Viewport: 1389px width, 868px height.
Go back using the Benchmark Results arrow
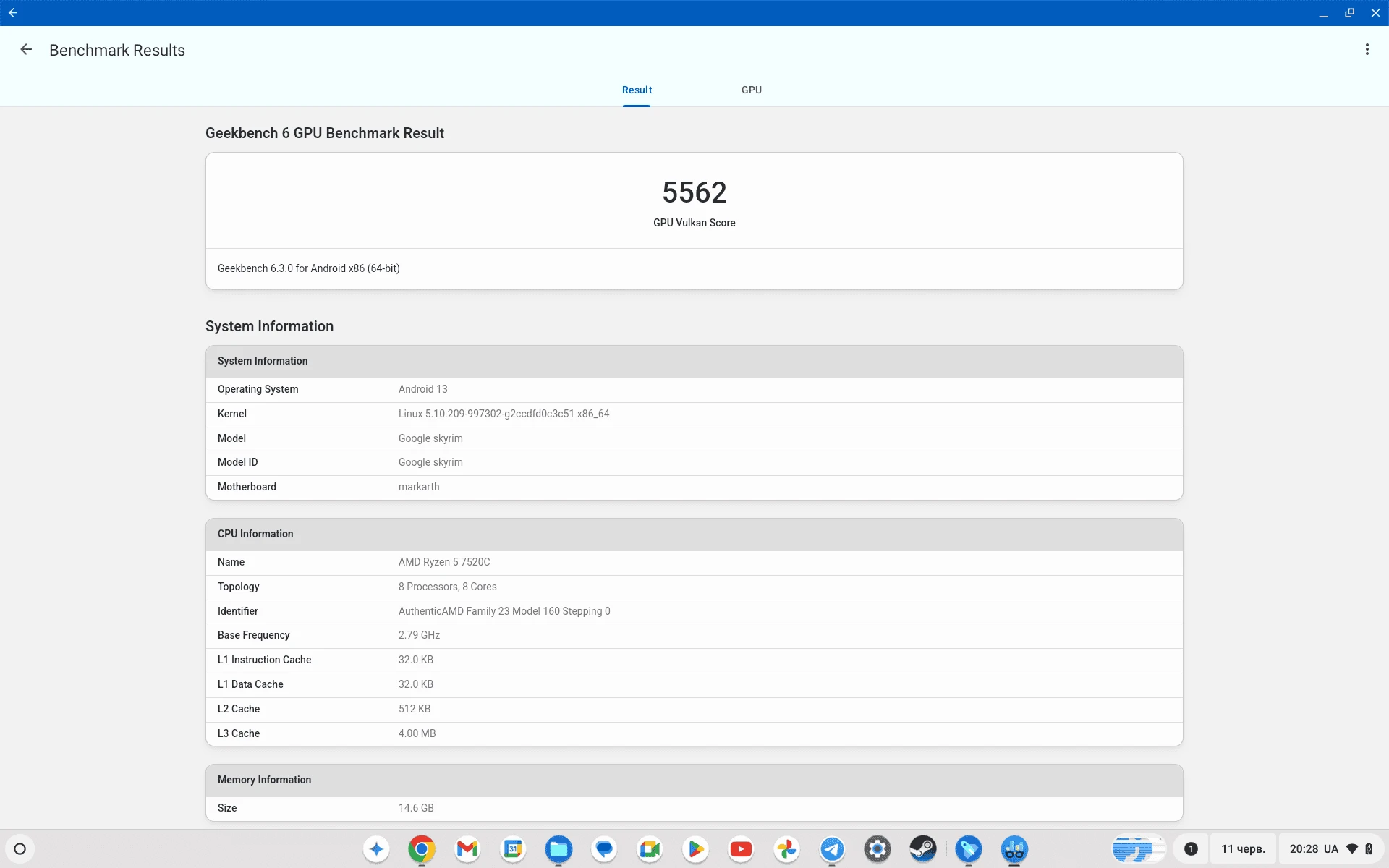(x=26, y=50)
